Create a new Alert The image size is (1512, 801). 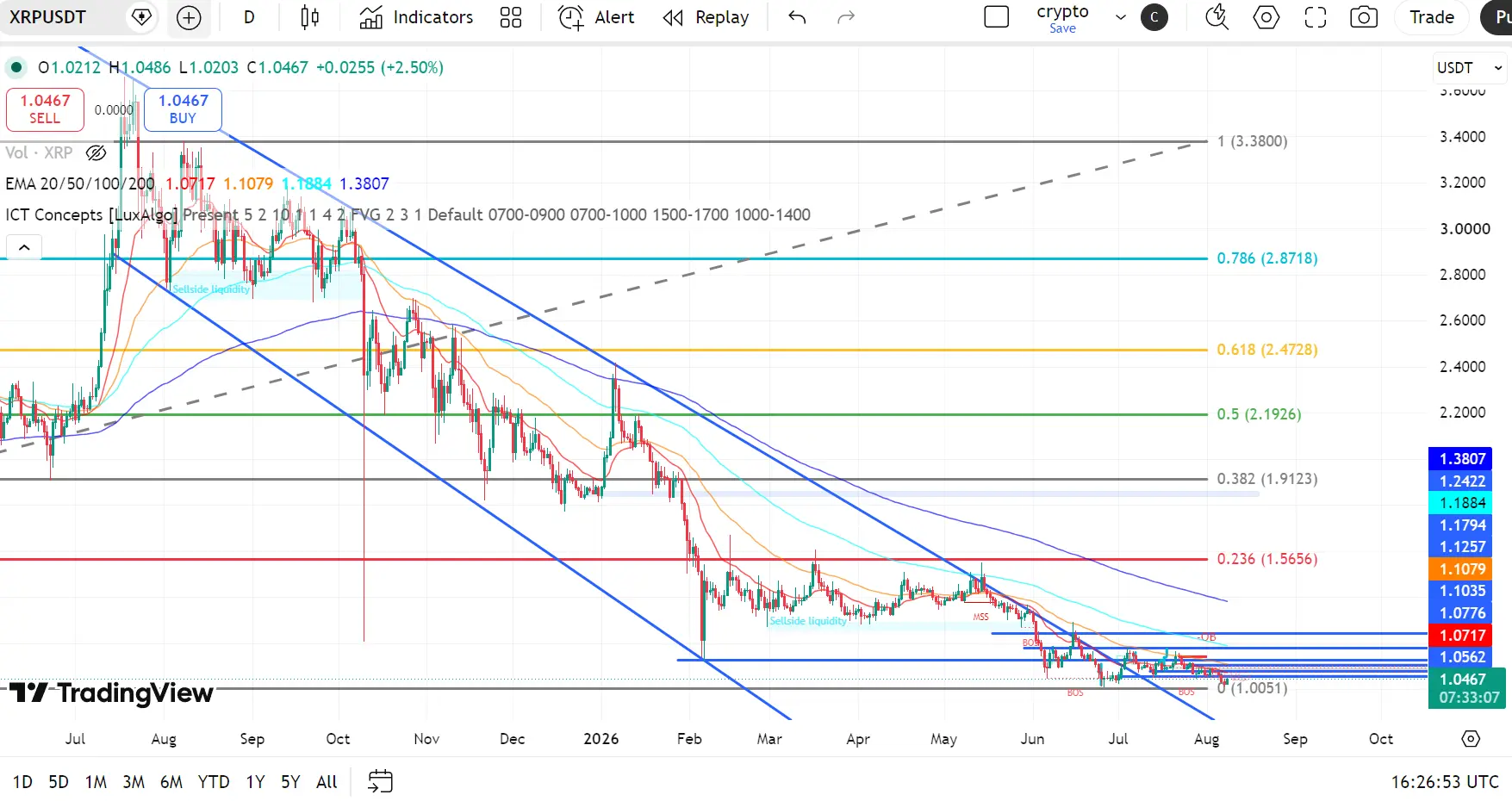click(x=596, y=17)
